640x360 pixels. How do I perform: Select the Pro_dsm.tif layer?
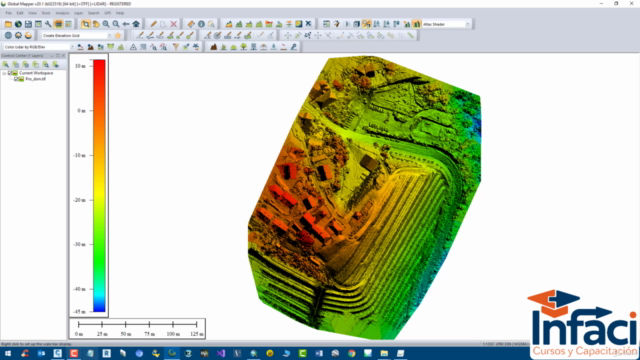[36, 79]
